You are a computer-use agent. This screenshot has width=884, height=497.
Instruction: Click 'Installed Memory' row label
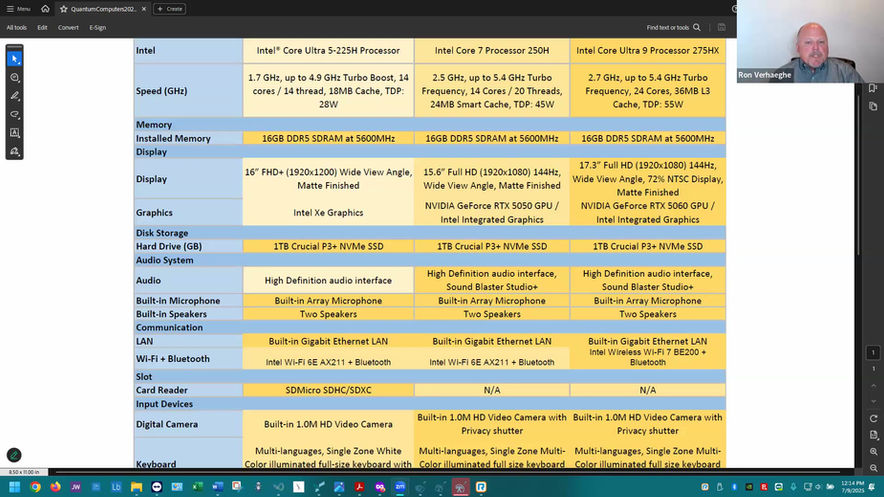pyautogui.click(x=173, y=138)
